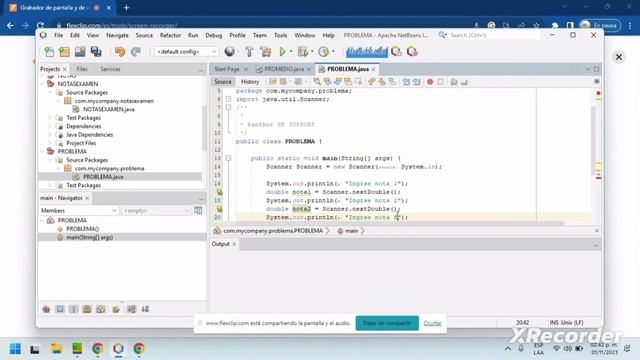The image size is (640, 360).
Task: Click the History view button
Action: 250,82
